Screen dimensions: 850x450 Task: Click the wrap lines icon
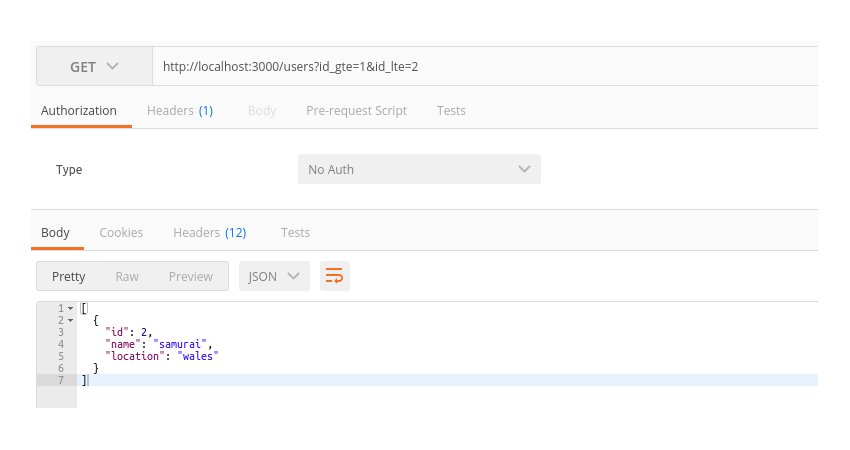pyautogui.click(x=335, y=276)
